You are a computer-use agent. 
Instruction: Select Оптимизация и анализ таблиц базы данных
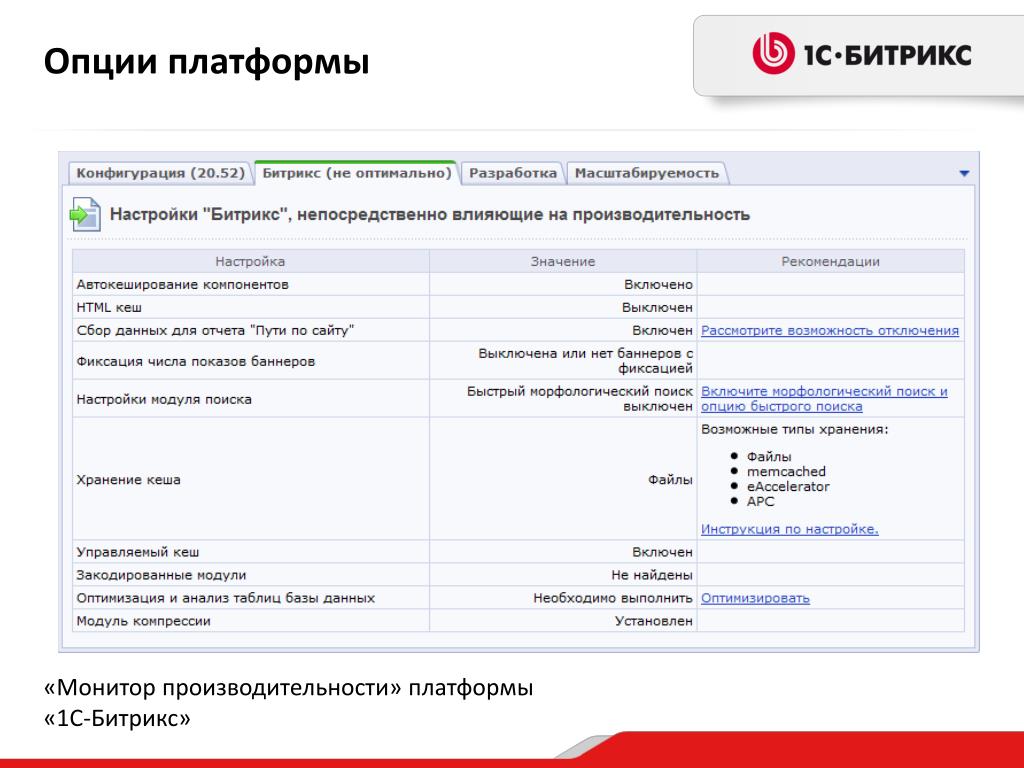pyautogui.click(x=225, y=598)
